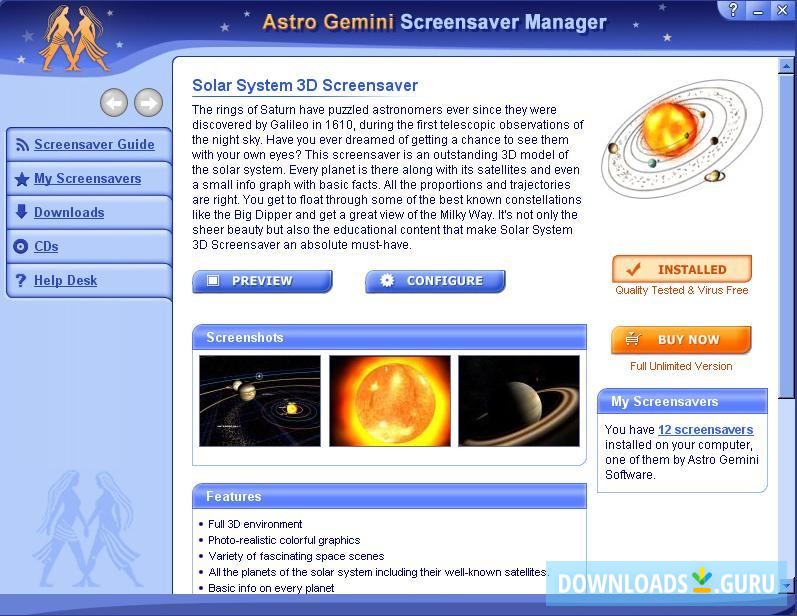The width and height of the screenshot is (797, 616).
Task: Click the vertical scrollbar thumb
Action: pos(786,236)
